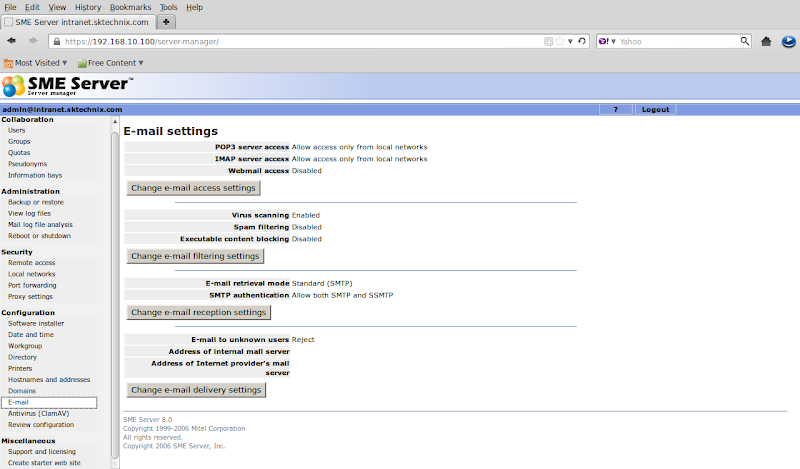This screenshot has width=800, height=469.
Task: Click the magnifier search icon
Action: tap(744, 41)
